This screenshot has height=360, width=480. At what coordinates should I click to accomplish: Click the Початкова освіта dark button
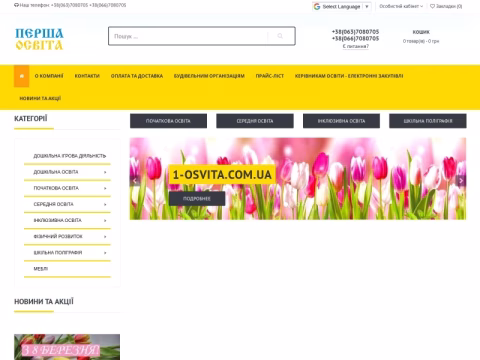pos(168,121)
